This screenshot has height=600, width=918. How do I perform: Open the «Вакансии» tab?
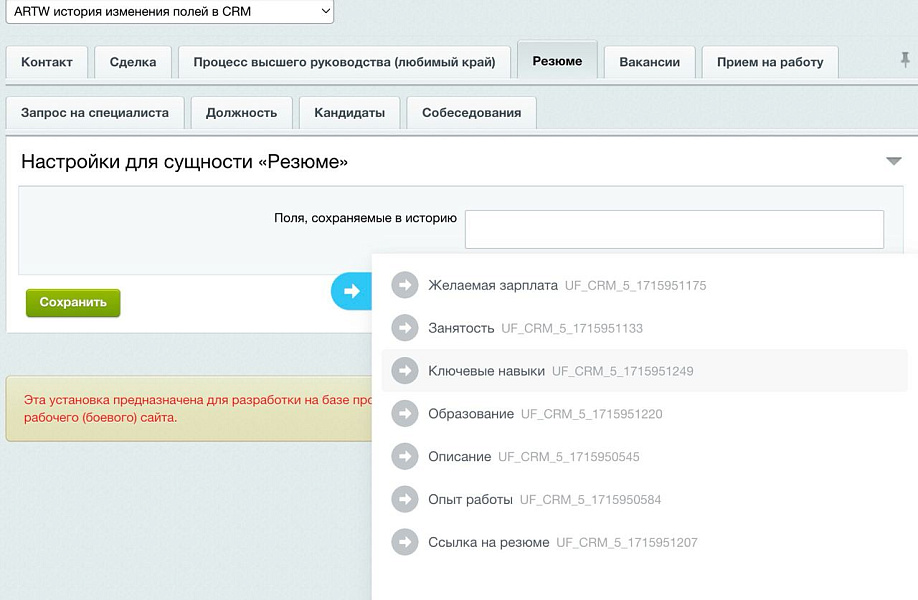[x=649, y=62]
